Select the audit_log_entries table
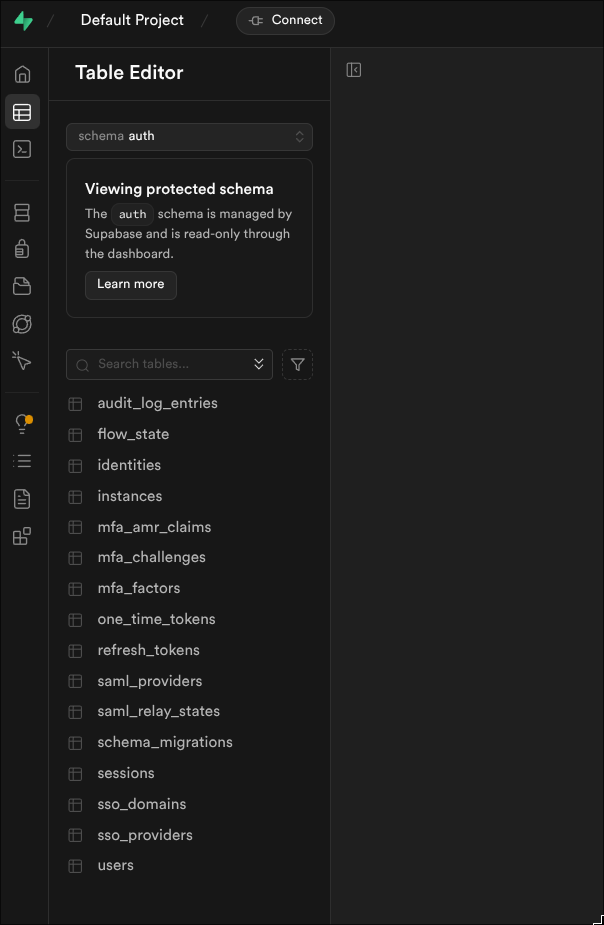This screenshot has width=604, height=925. click(x=157, y=403)
